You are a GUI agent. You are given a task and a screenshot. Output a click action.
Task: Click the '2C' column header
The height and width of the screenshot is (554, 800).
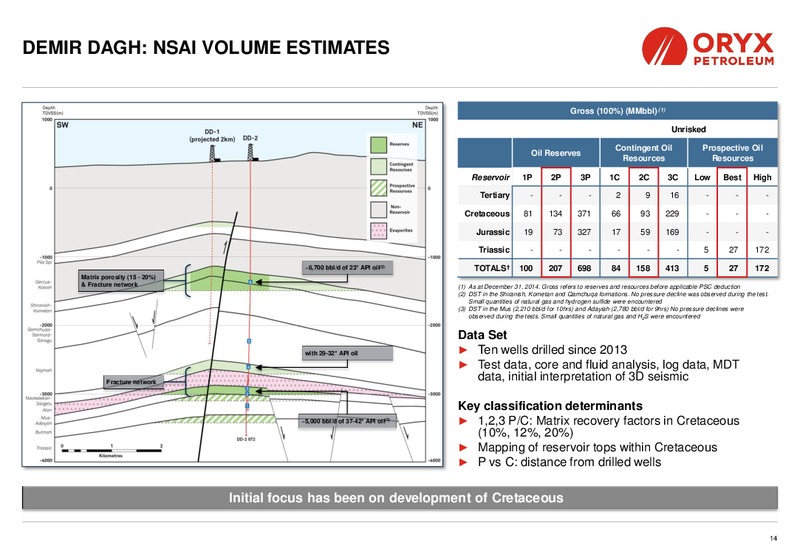tap(644, 177)
